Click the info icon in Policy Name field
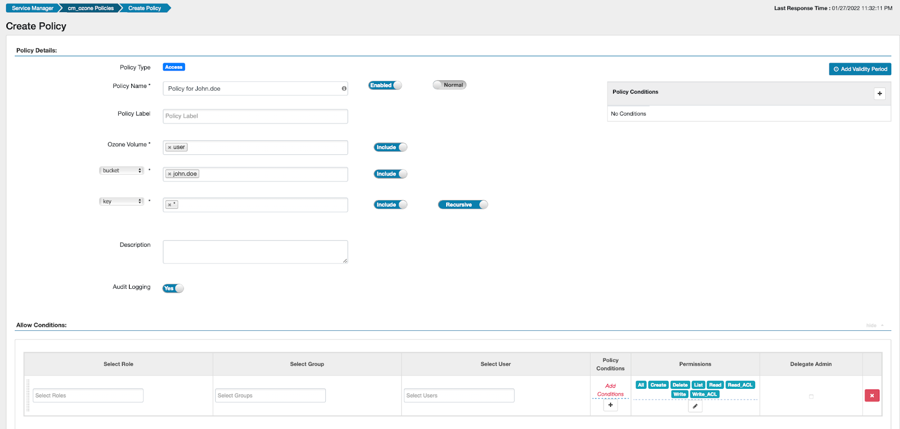 coord(344,89)
